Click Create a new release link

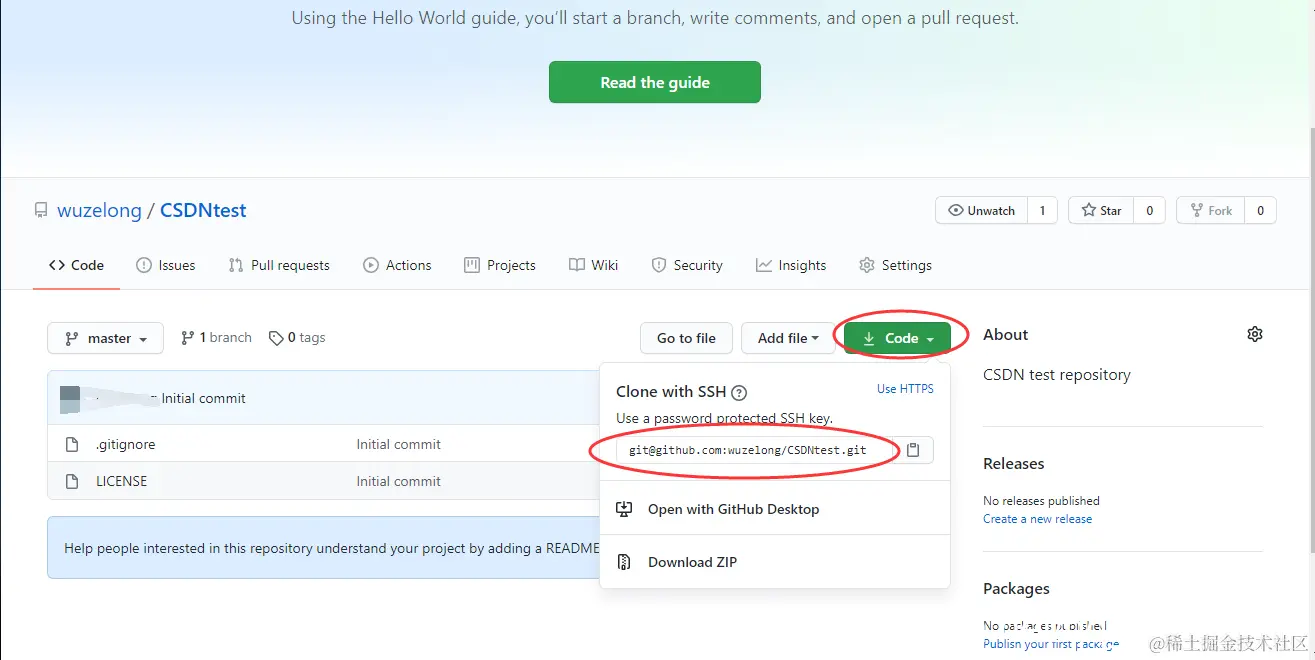click(1037, 519)
